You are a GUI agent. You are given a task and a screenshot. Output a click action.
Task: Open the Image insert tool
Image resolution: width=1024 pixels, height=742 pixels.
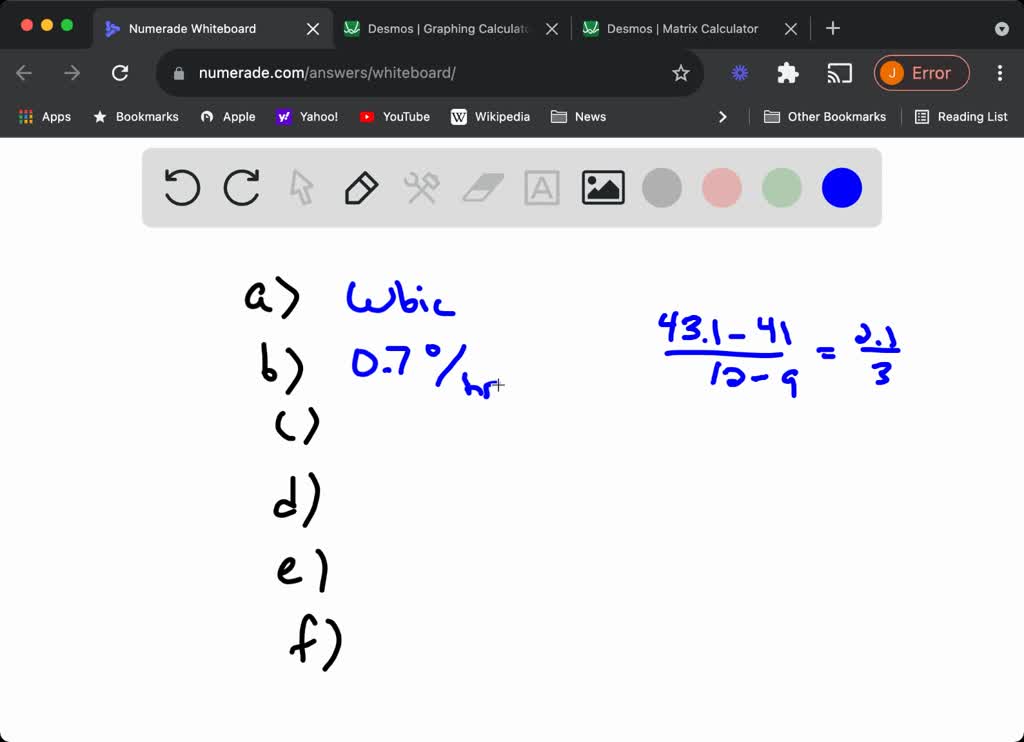[x=602, y=187]
